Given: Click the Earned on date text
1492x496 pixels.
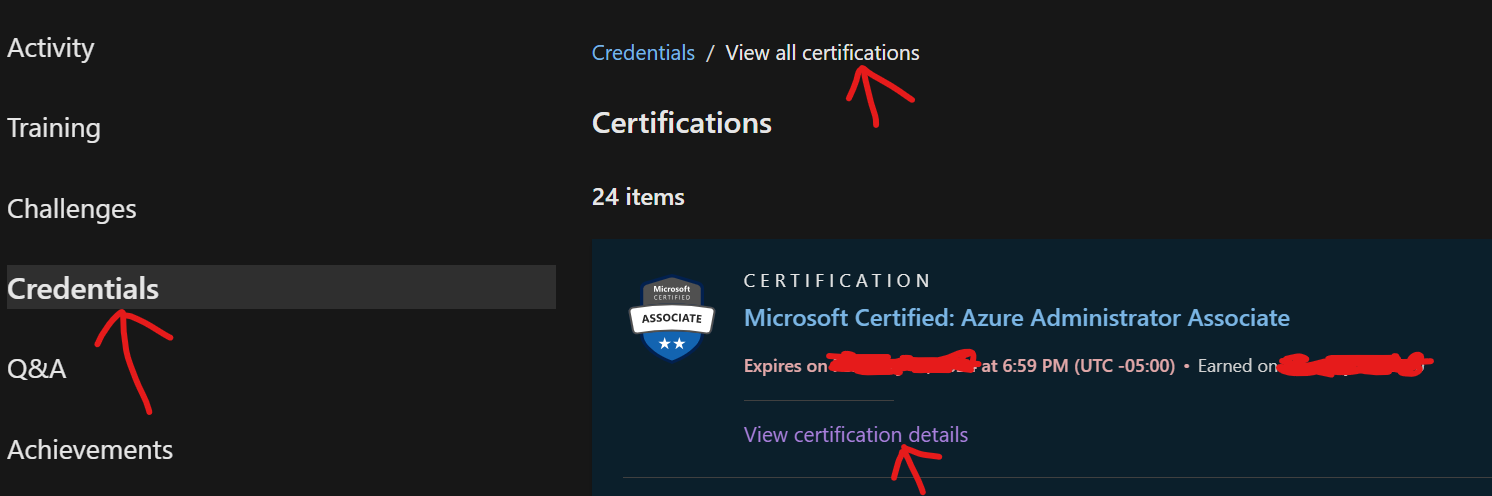Looking at the screenshot, I should pyautogui.click(x=1311, y=366).
